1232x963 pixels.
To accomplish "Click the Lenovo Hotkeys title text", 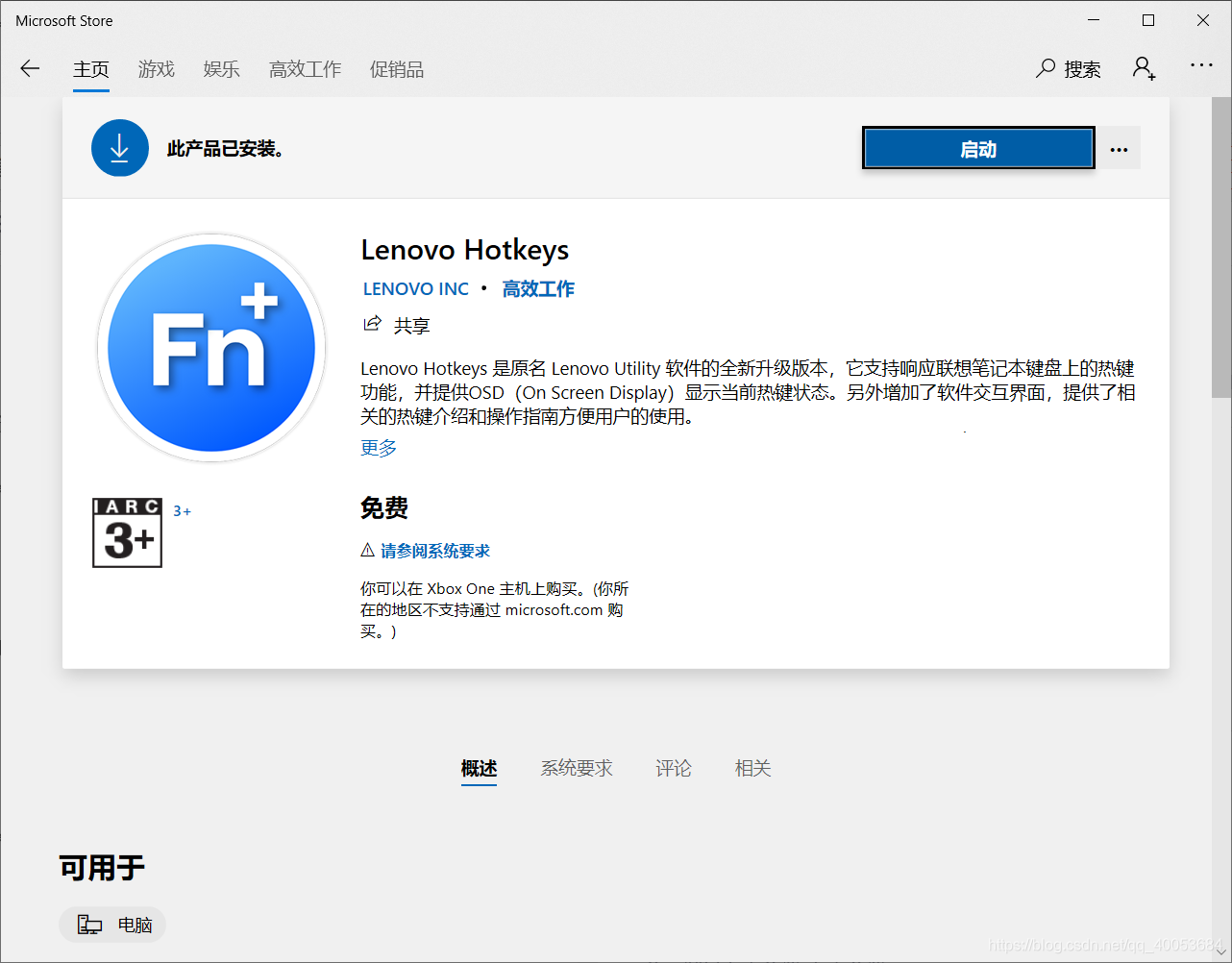I will tap(465, 250).
